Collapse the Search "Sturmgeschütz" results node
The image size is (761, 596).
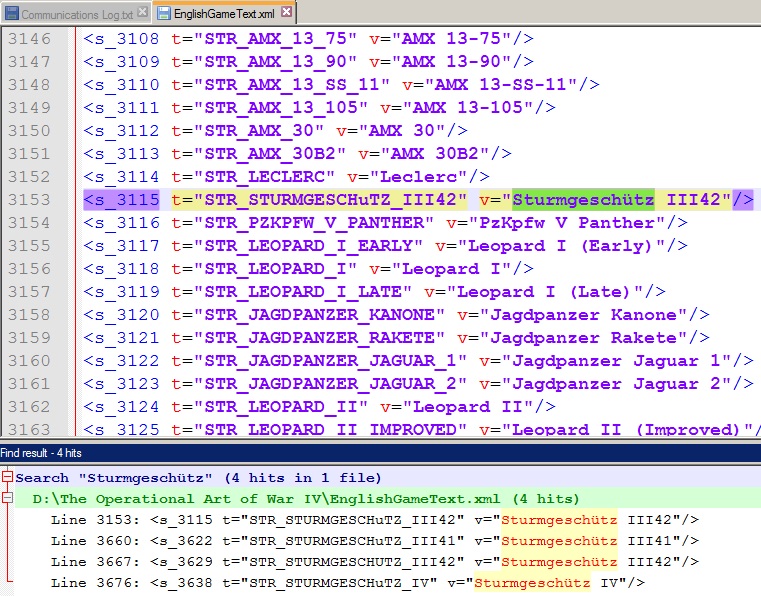(x=7, y=477)
